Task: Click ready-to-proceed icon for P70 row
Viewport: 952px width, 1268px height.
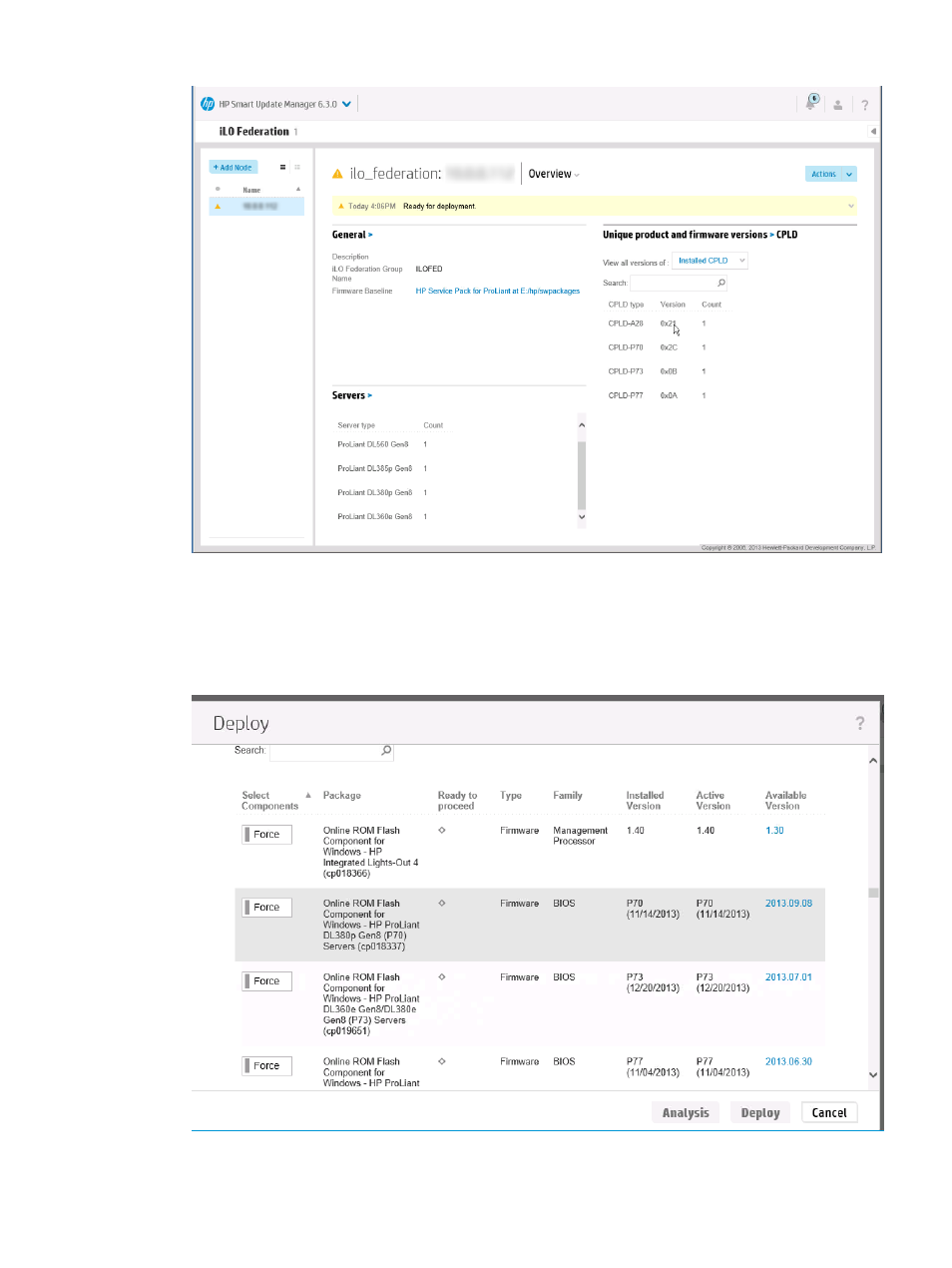Action: [x=442, y=904]
